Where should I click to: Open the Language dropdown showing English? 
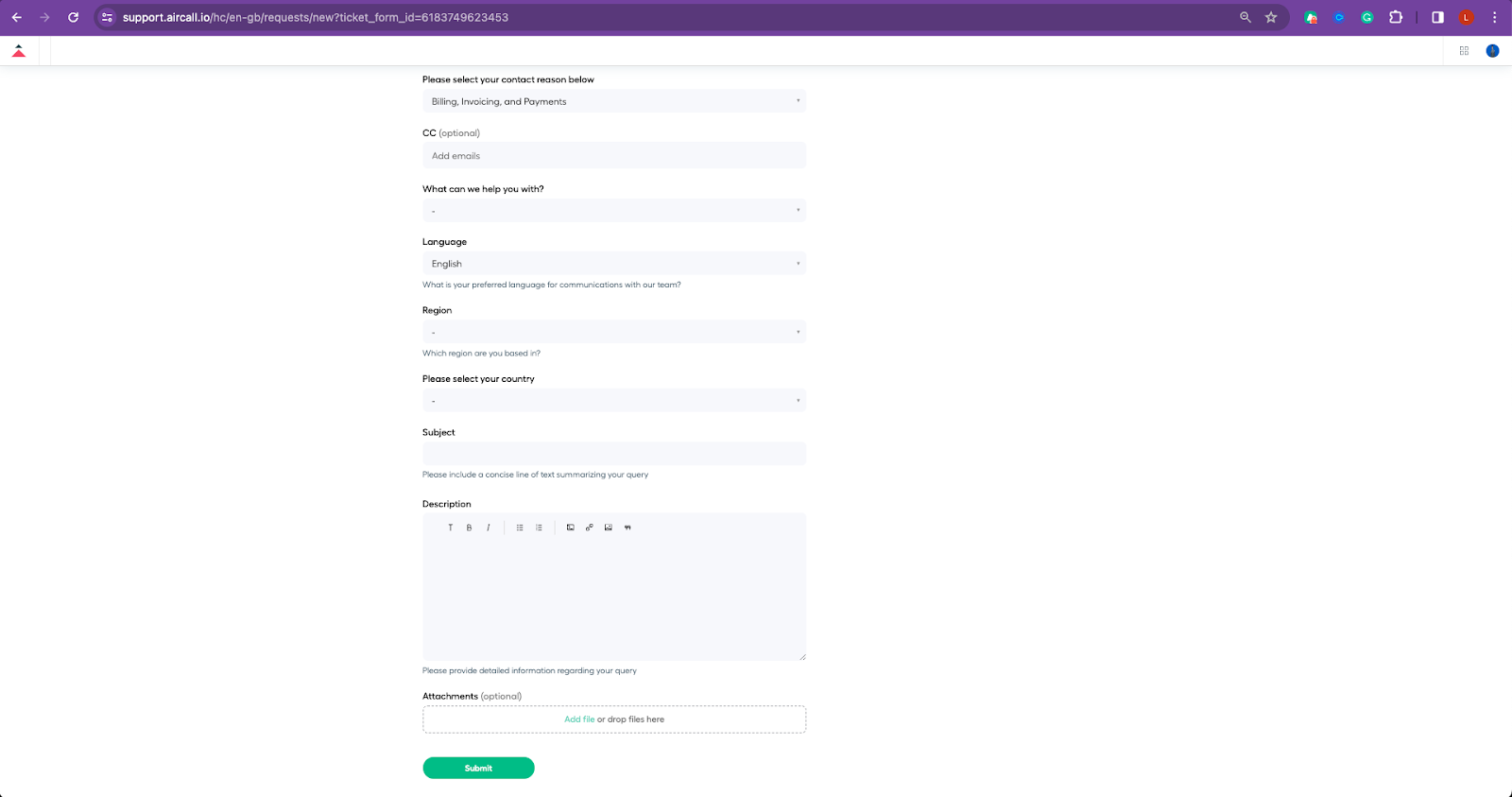(614, 264)
